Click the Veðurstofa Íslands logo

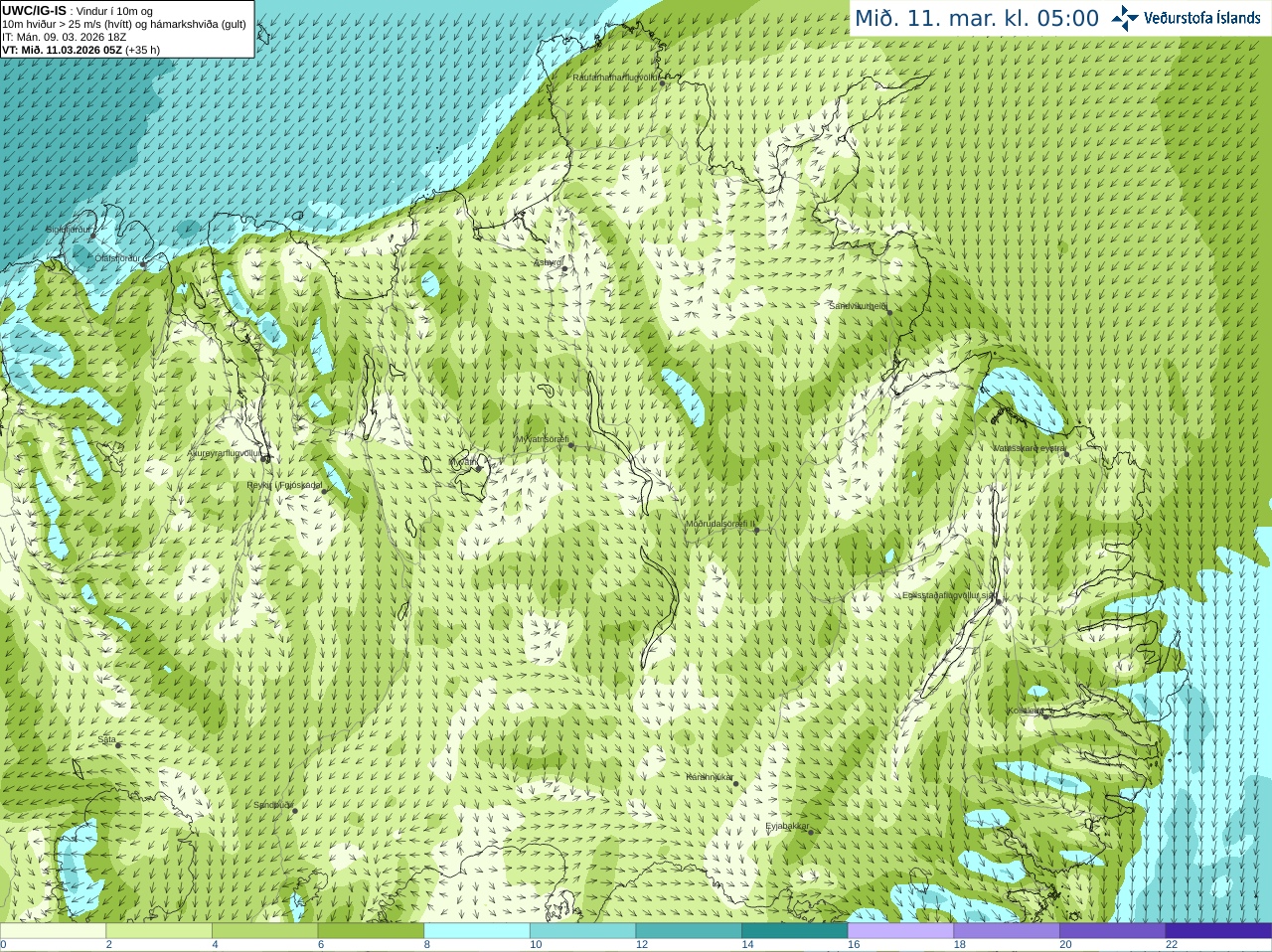1186,18
